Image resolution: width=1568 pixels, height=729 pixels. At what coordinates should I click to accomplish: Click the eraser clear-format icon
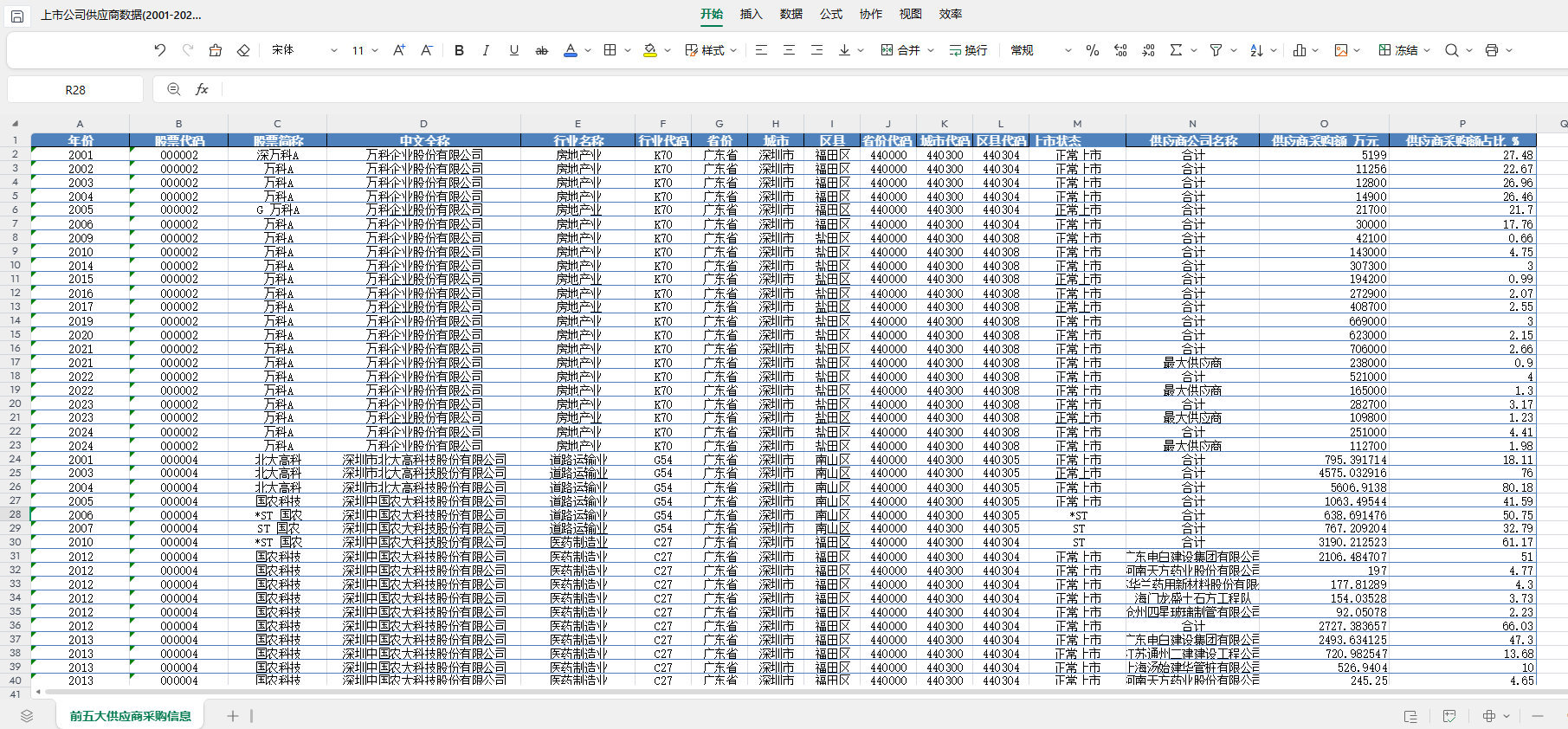point(243,50)
